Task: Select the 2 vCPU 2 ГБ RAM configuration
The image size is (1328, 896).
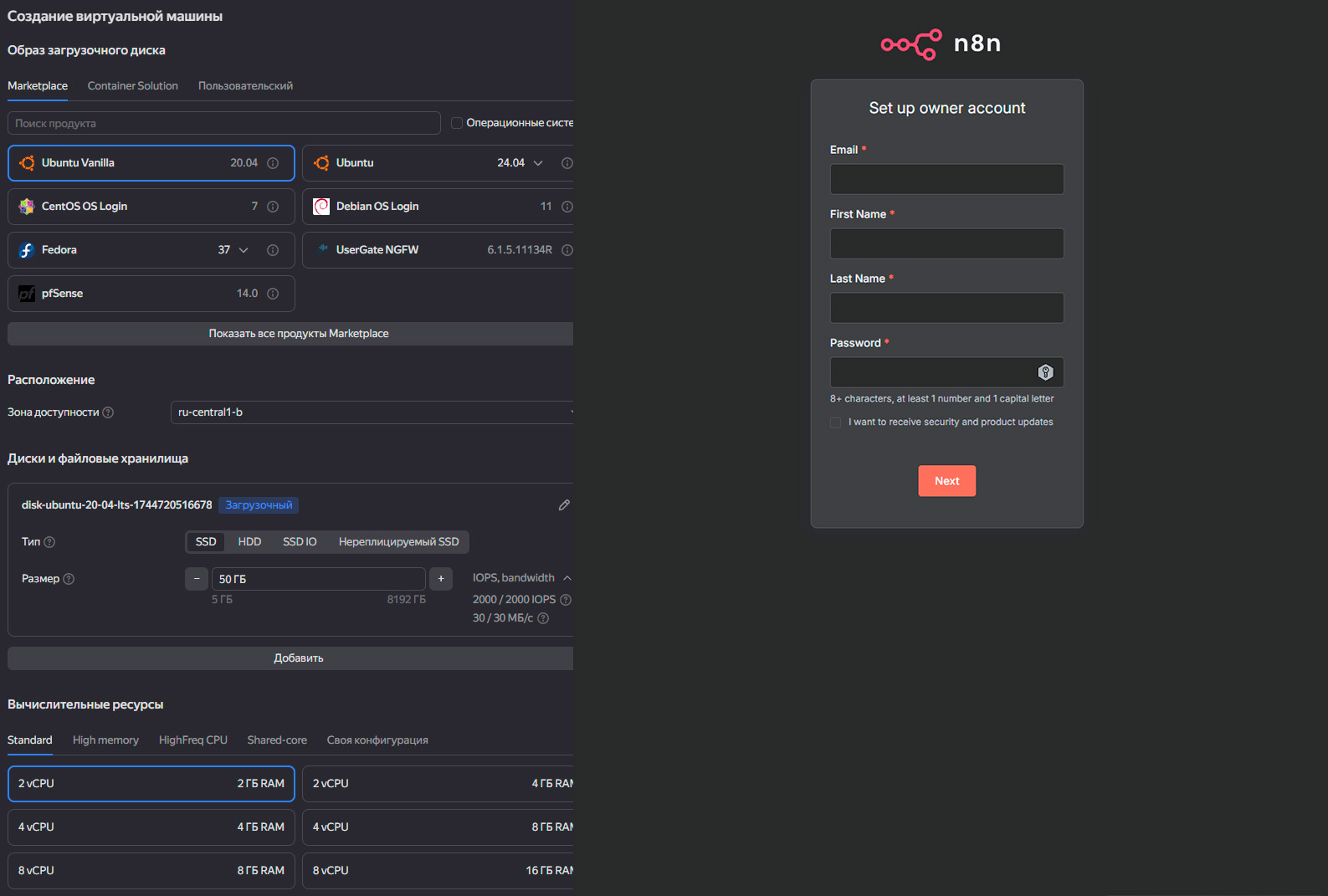Action: click(x=151, y=784)
